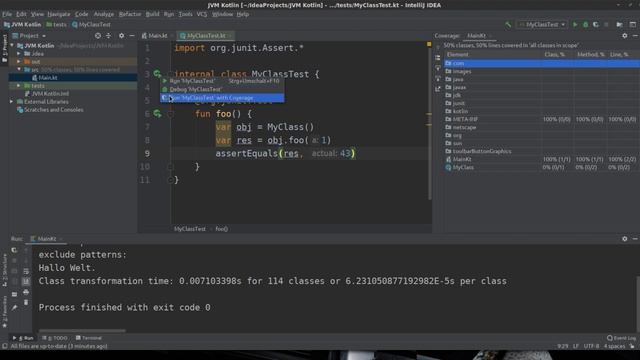Open the Refactor menu
The height and width of the screenshot is (360, 640).
pyautogui.click(x=130, y=14)
